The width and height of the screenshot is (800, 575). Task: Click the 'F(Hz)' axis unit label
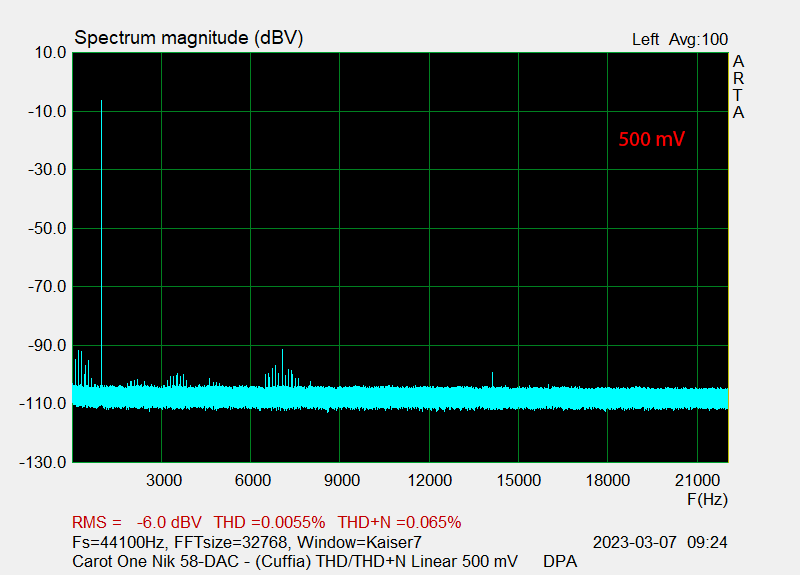(708, 499)
